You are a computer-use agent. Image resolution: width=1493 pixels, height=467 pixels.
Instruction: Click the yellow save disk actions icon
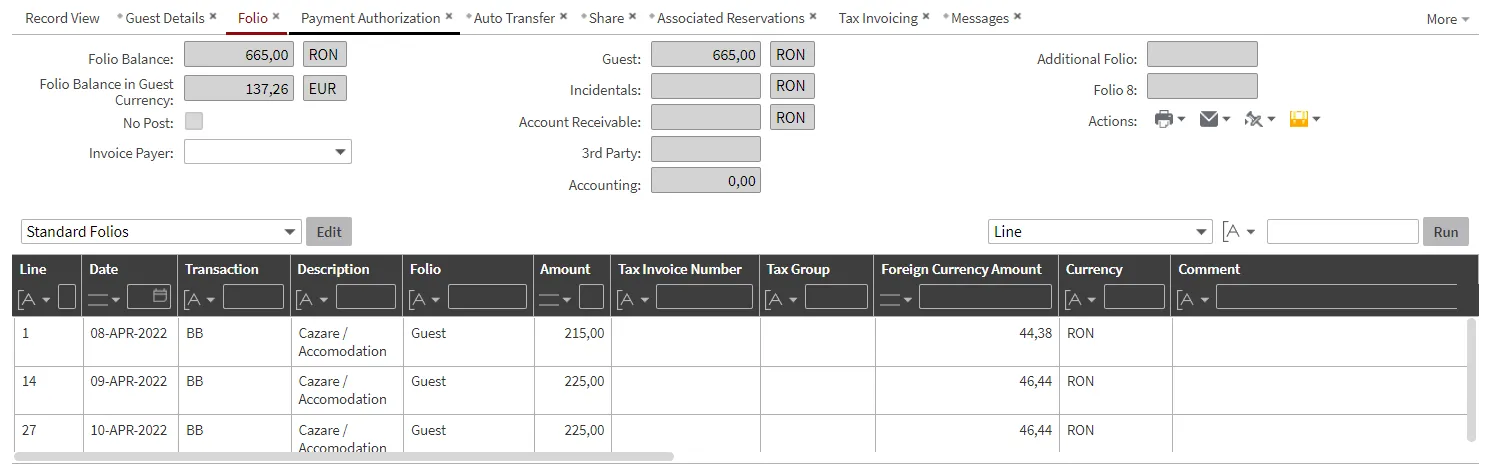(x=1305, y=119)
